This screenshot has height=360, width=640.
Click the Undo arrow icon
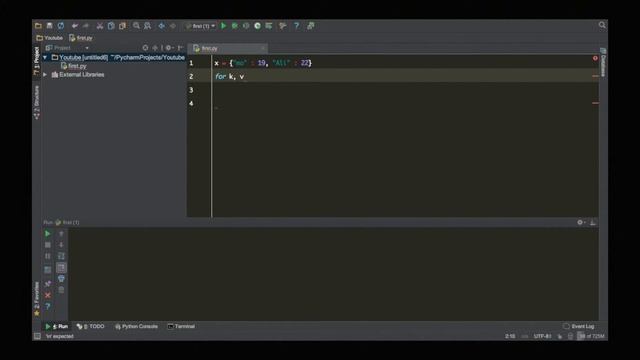click(x=75, y=26)
